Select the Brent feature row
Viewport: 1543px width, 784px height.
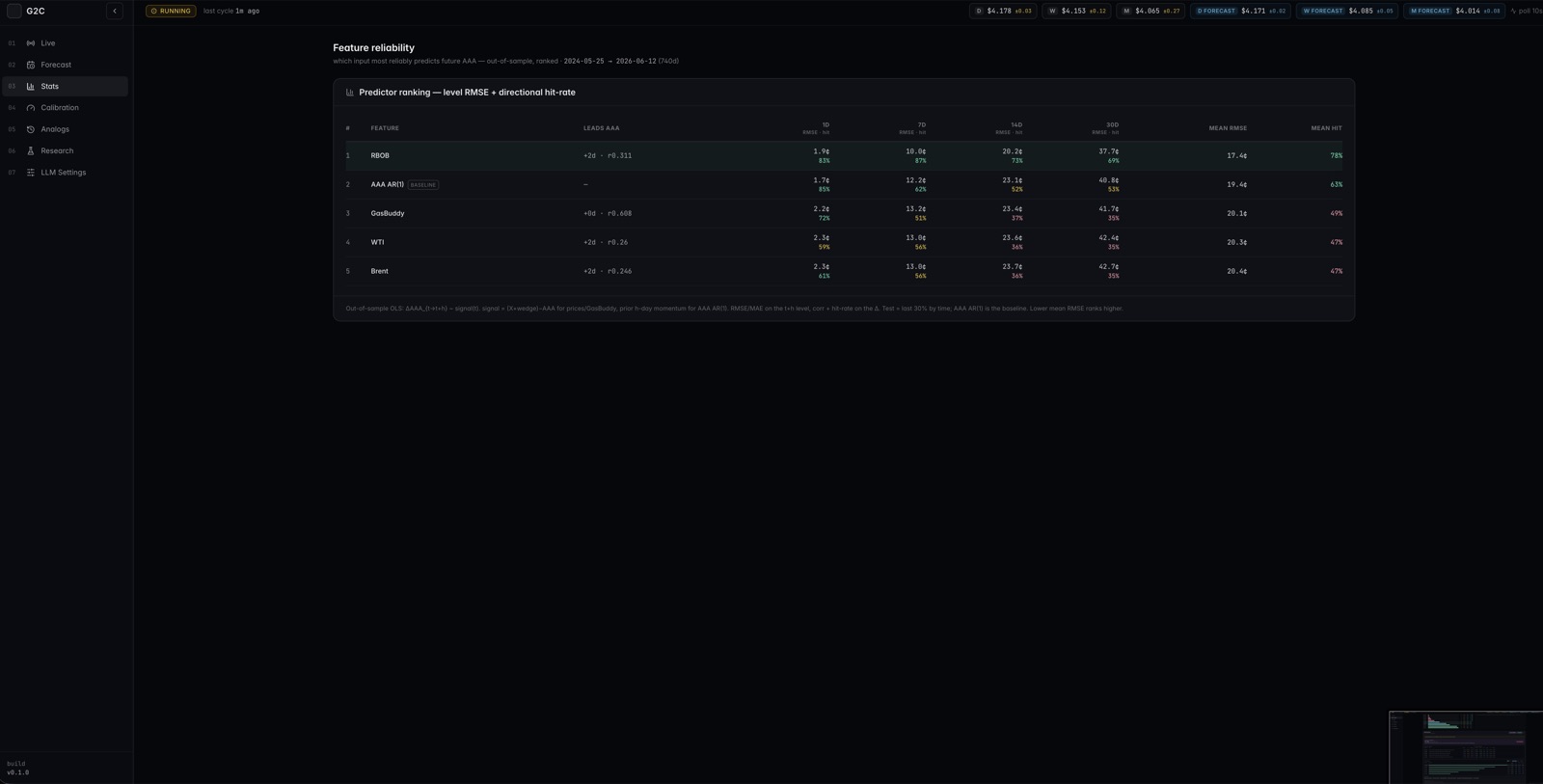click(844, 271)
